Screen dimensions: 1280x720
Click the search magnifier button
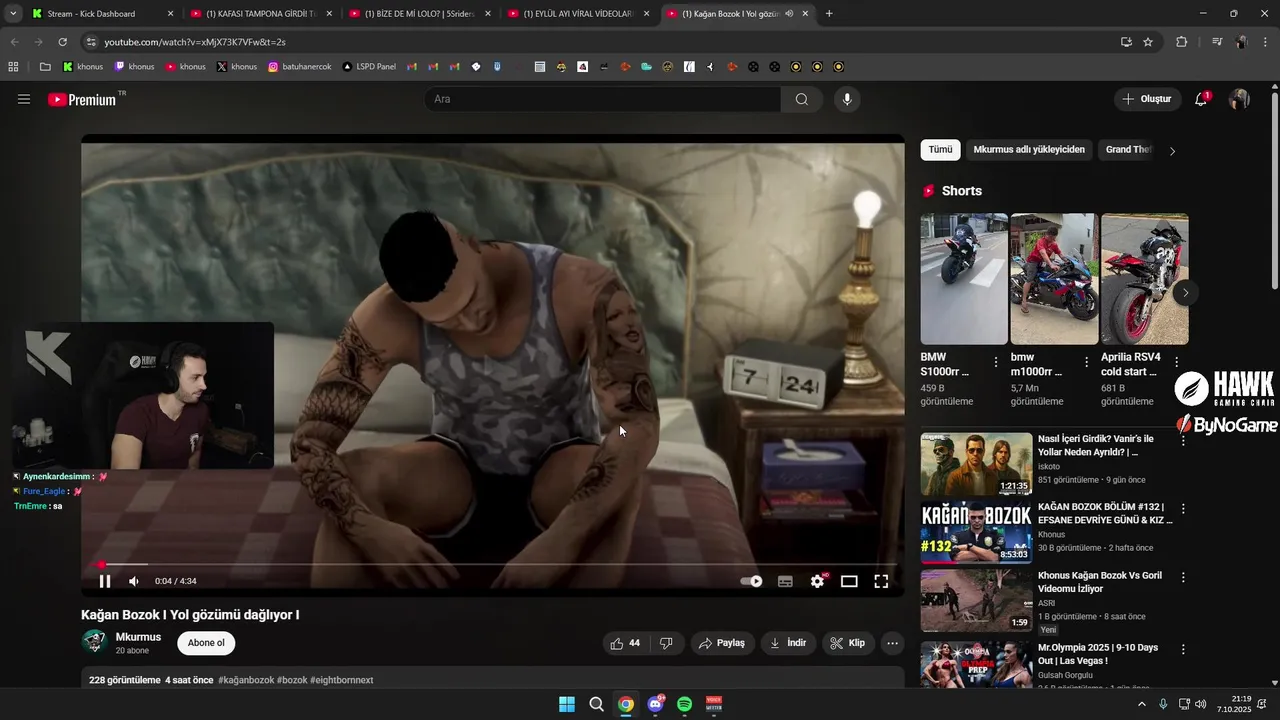802,99
